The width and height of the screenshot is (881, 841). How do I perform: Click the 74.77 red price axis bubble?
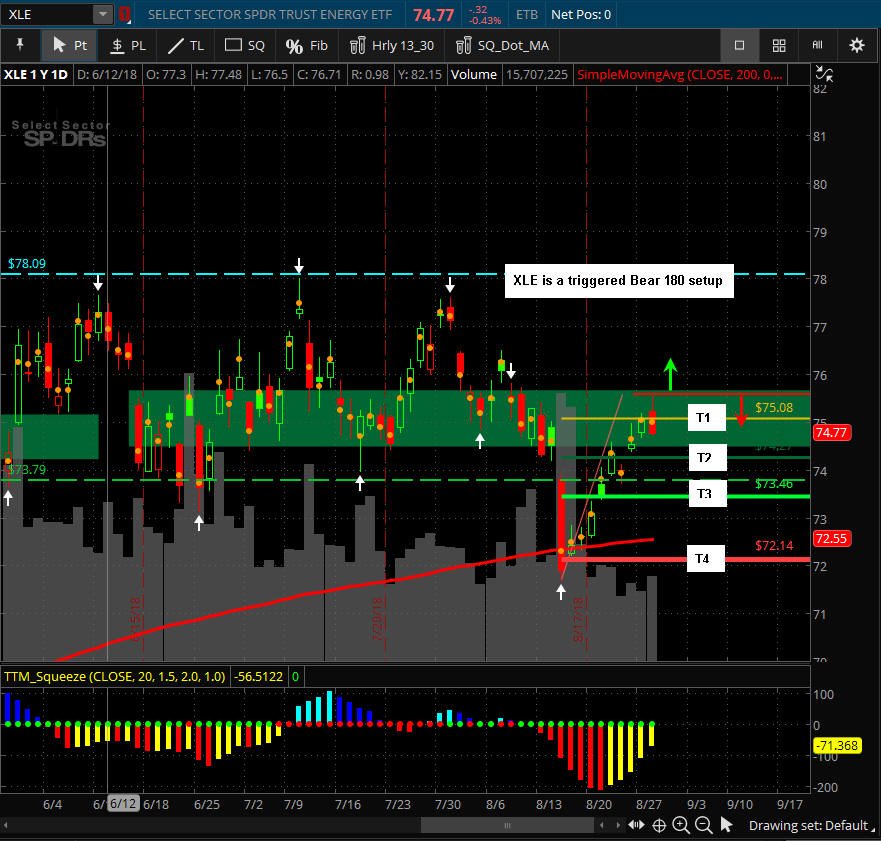(x=832, y=432)
